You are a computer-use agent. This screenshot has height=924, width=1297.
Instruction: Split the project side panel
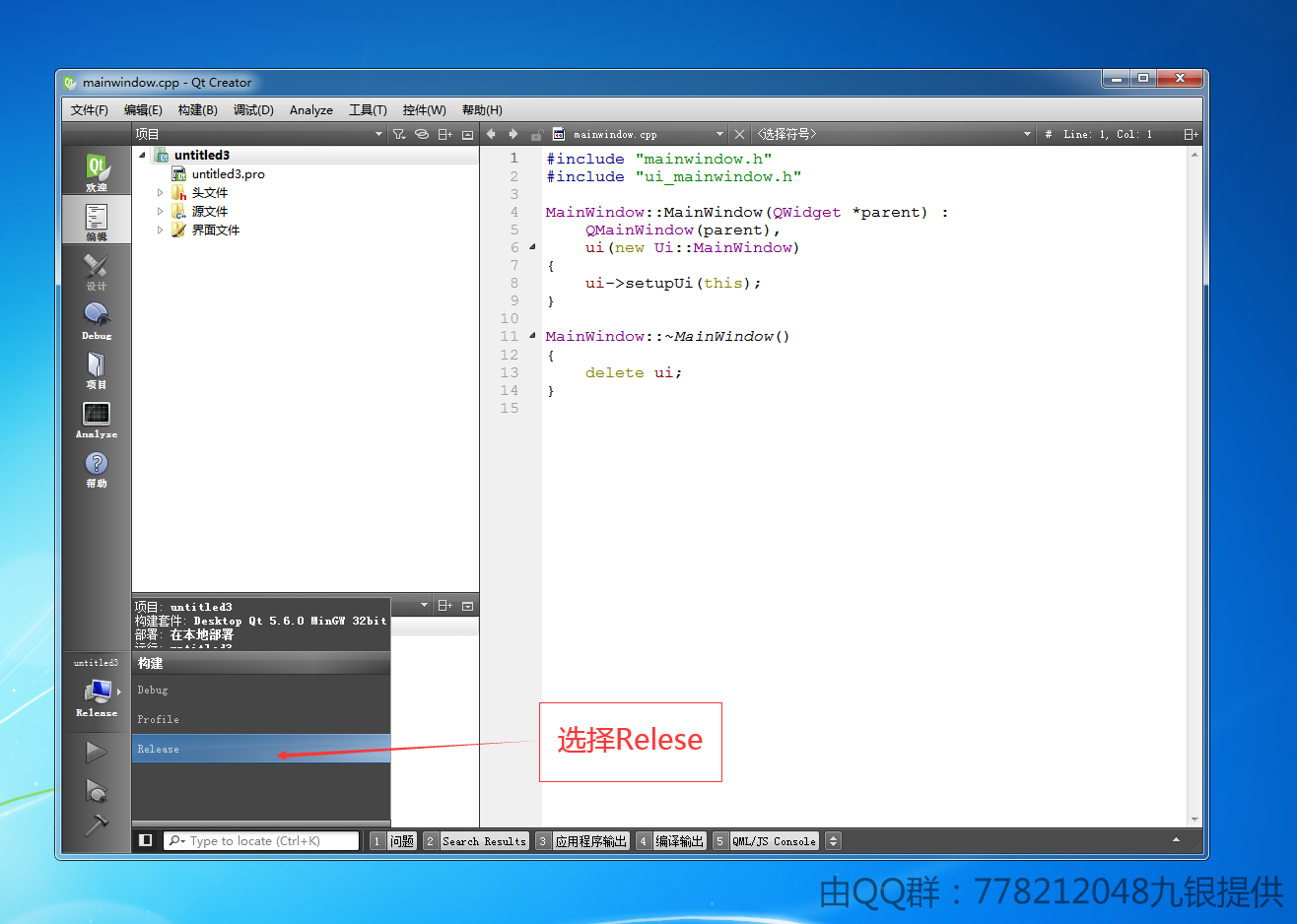click(445, 134)
